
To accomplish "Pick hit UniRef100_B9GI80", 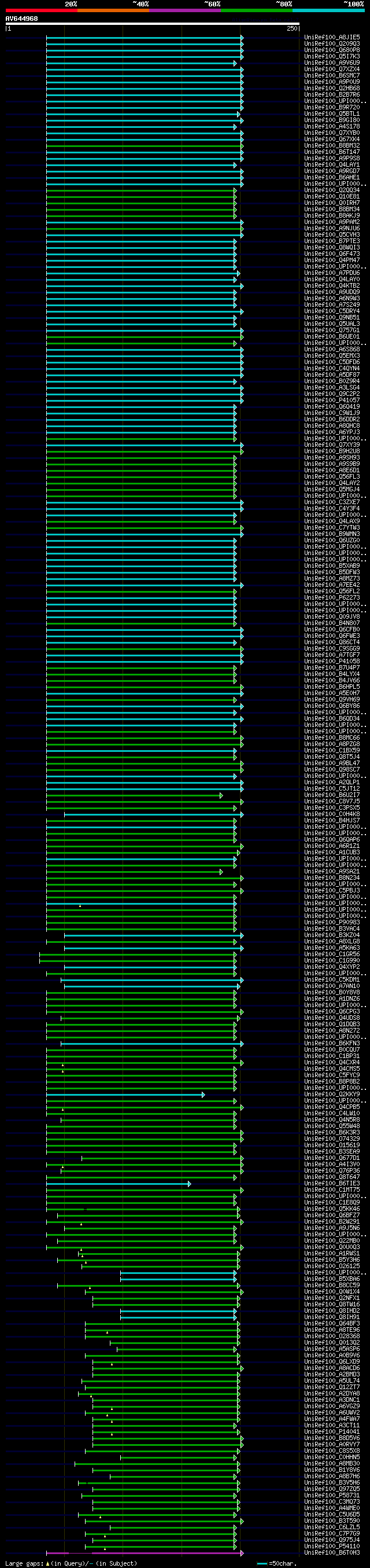I will click(332, 120).
